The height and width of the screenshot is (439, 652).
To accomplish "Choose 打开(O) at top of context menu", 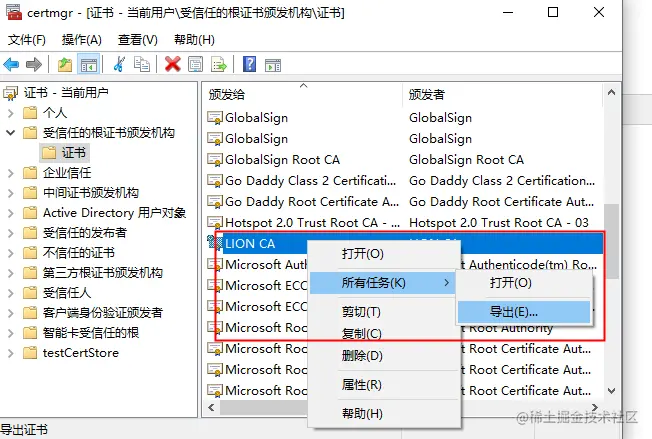I will coord(383,254).
